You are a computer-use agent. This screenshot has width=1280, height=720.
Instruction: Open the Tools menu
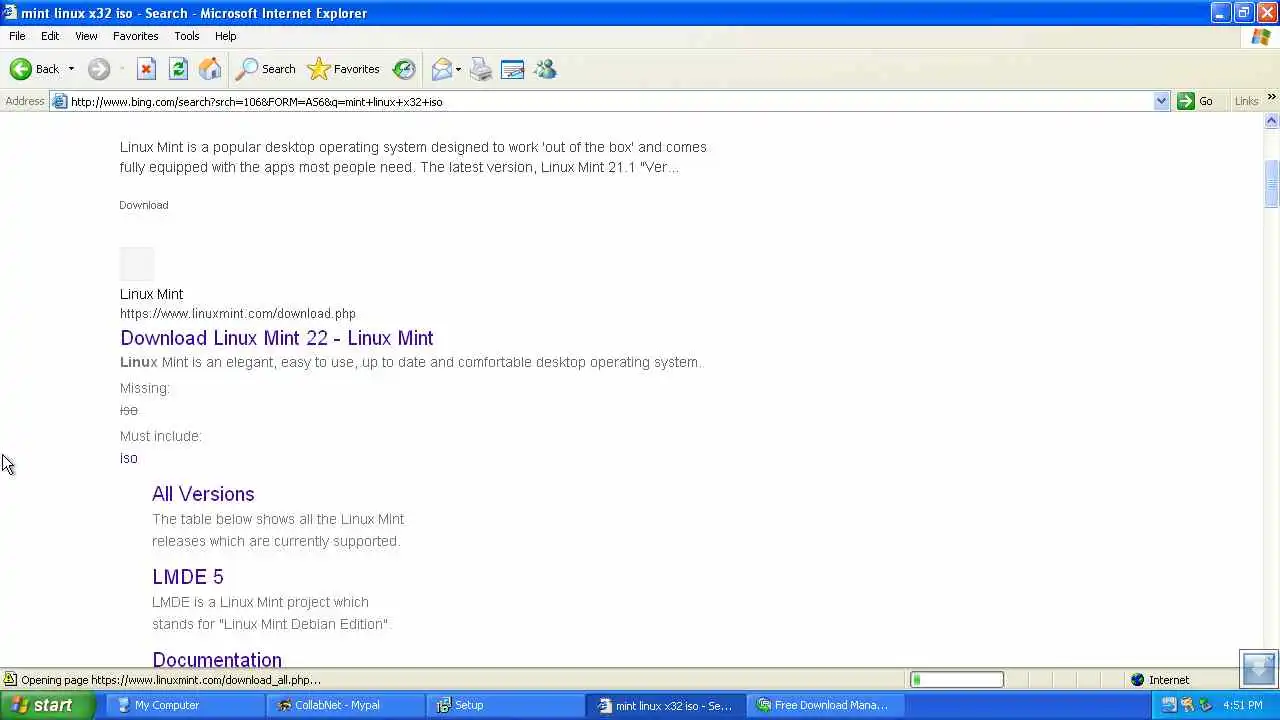[187, 36]
